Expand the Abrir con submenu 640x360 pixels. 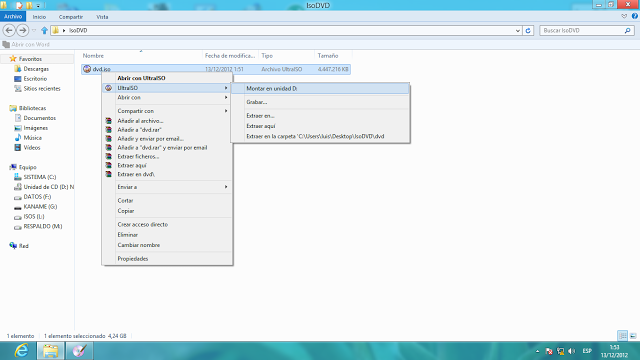click(x=167, y=98)
